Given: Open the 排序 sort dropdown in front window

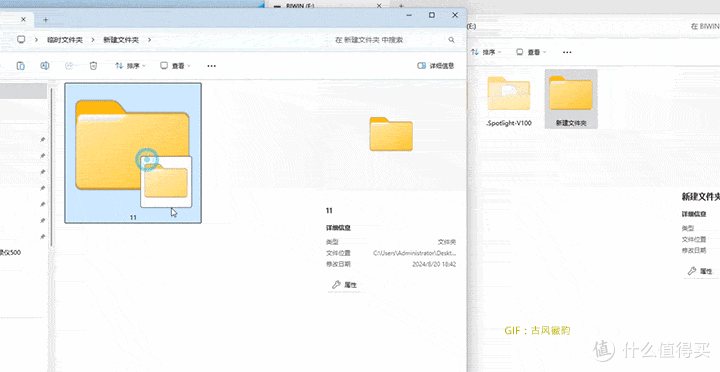Looking at the screenshot, I should pos(130,66).
